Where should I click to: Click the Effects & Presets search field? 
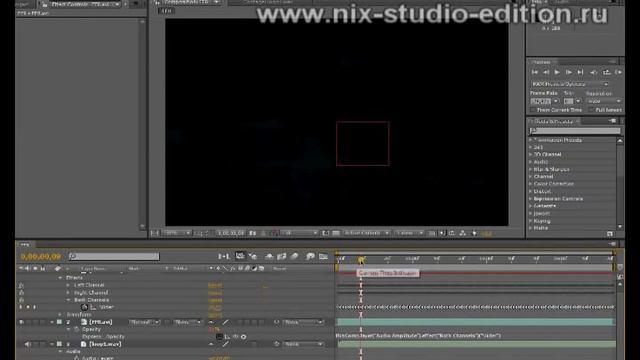[575, 131]
